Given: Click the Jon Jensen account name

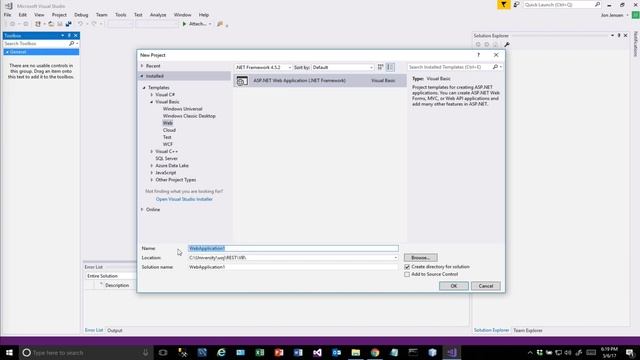Looking at the screenshot, I should [612, 15].
